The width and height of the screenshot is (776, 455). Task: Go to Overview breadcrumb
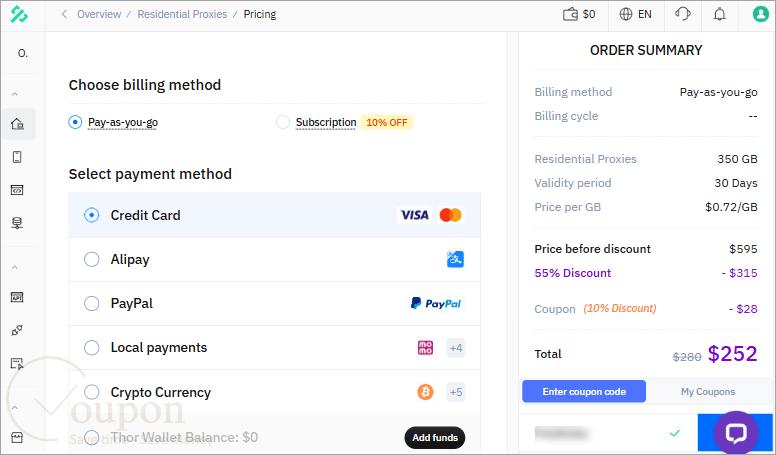99,14
